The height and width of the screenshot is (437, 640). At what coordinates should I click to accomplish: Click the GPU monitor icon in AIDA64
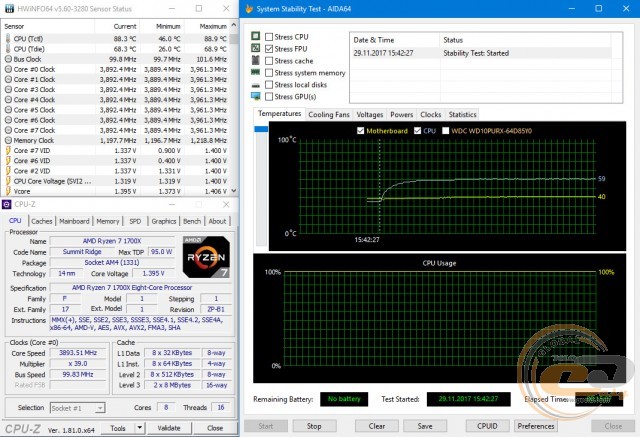coord(256,96)
